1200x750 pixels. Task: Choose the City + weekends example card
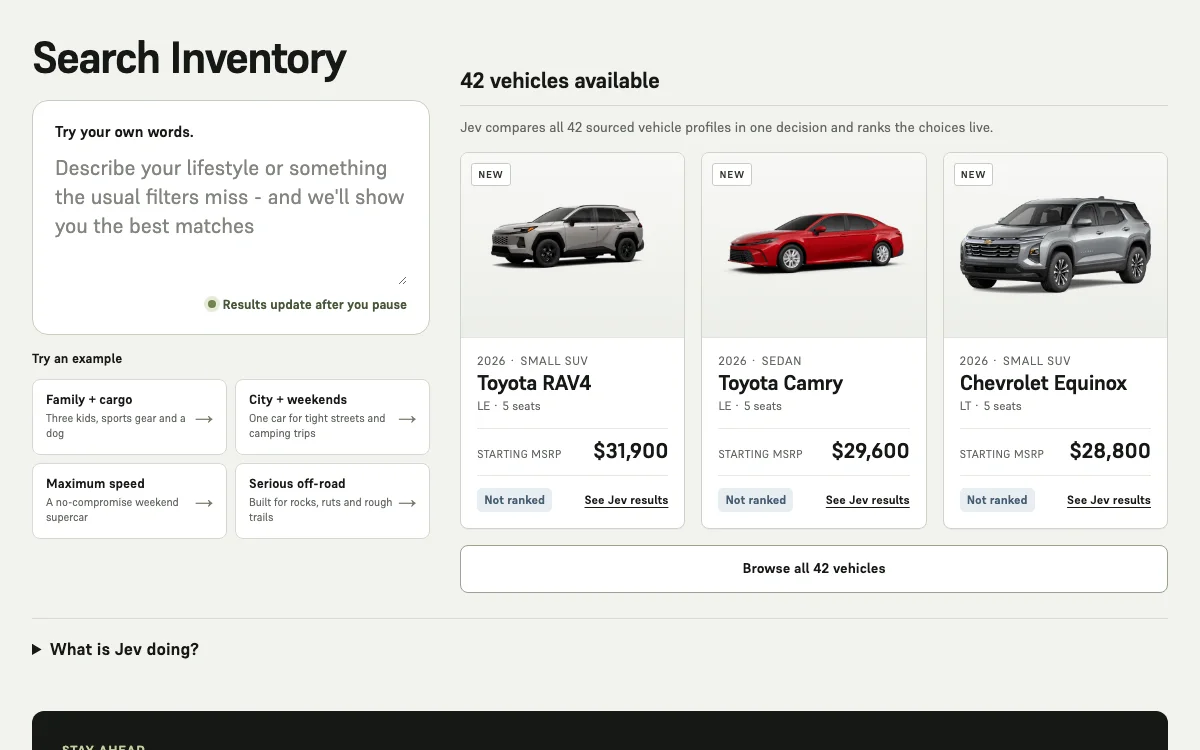pyautogui.click(x=332, y=417)
